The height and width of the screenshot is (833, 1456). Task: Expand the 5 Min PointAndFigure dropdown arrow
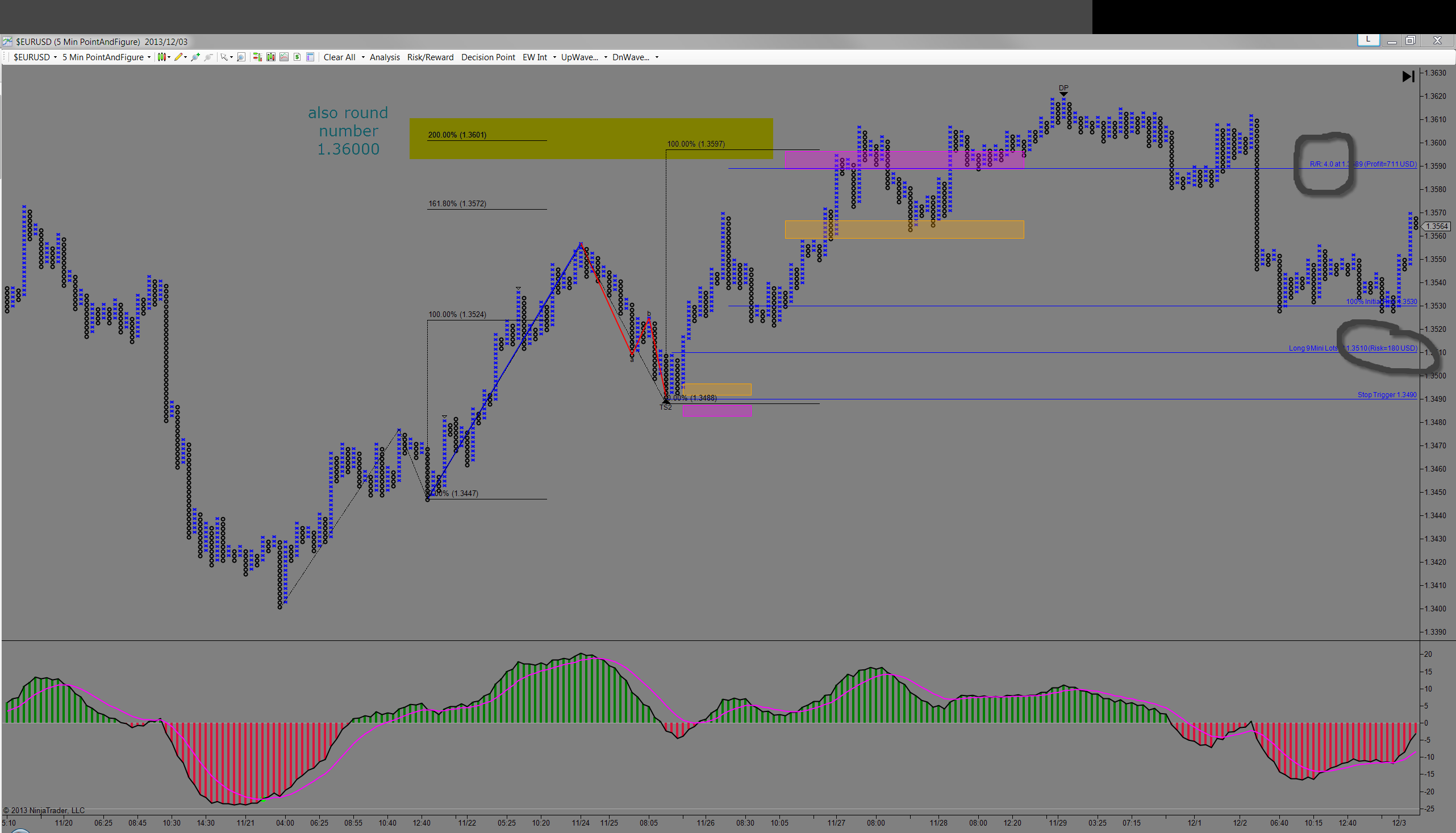pos(149,57)
